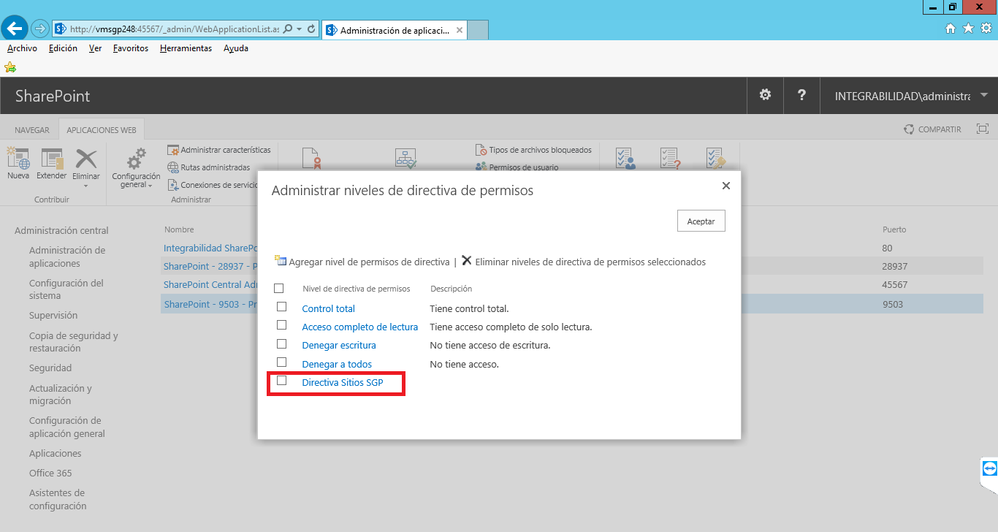Check the Acceso completo de lectura checkbox
The image size is (998, 532).
(x=281, y=325)
